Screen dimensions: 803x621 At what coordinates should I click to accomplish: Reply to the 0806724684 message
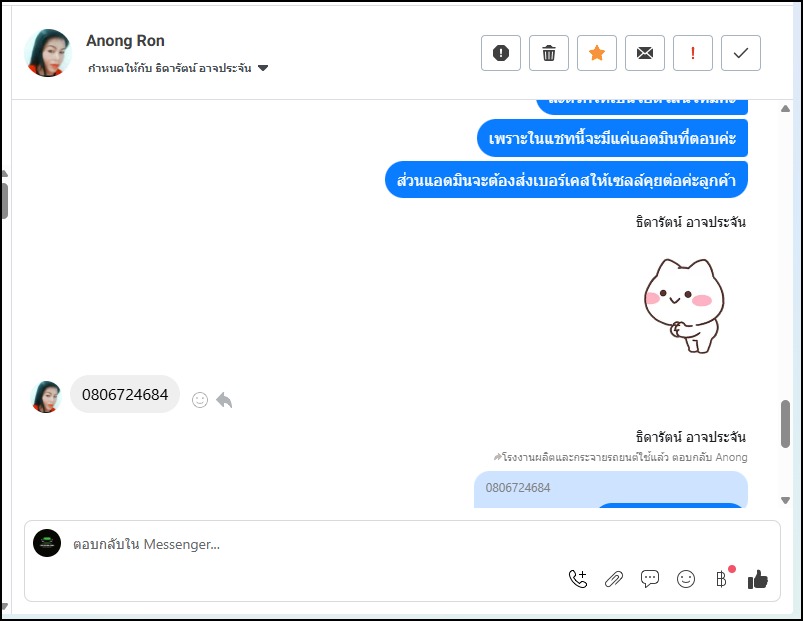(x=224, y=400)
